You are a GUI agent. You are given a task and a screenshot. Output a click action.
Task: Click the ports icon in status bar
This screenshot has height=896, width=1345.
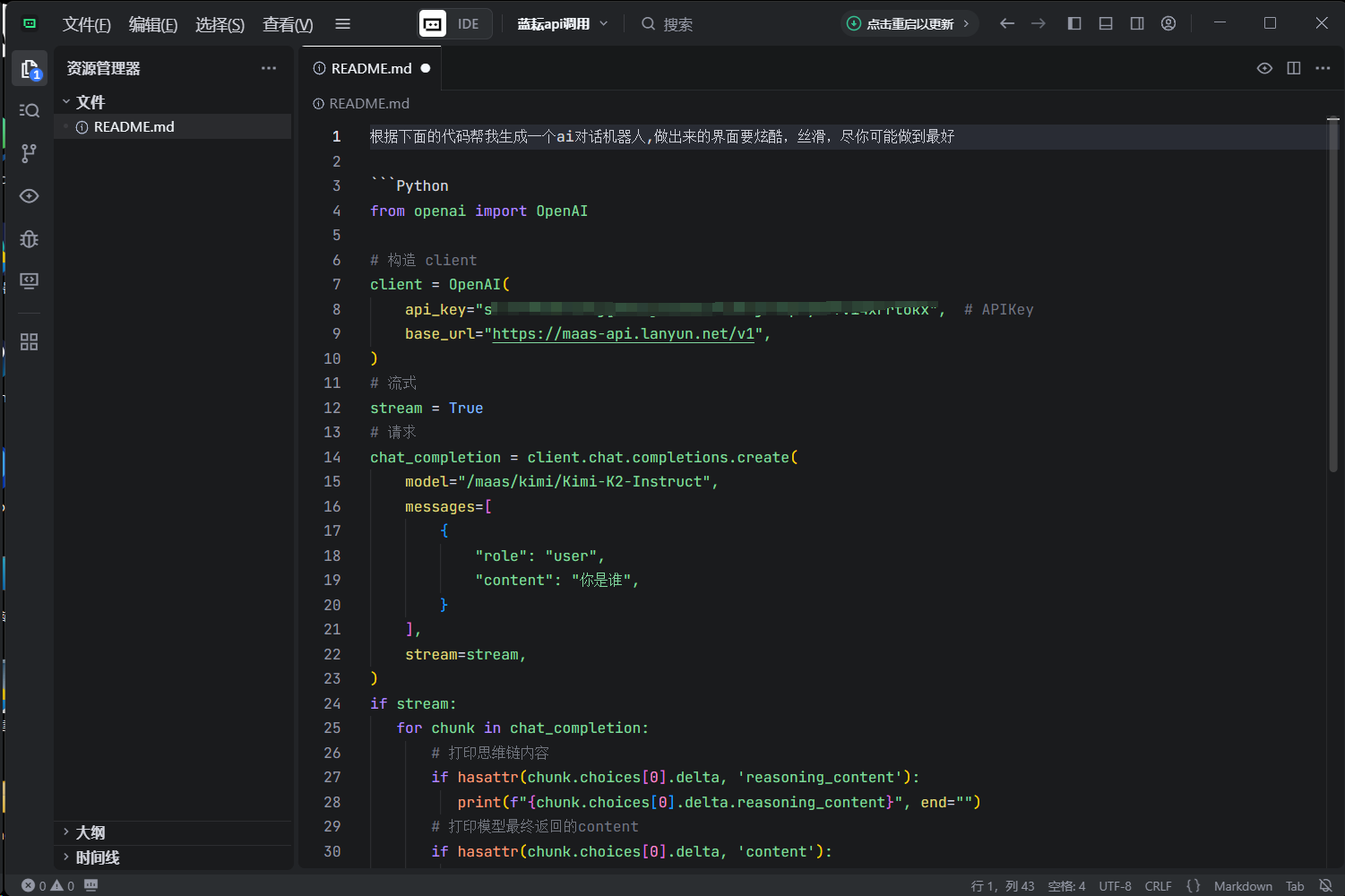[91, 885]
